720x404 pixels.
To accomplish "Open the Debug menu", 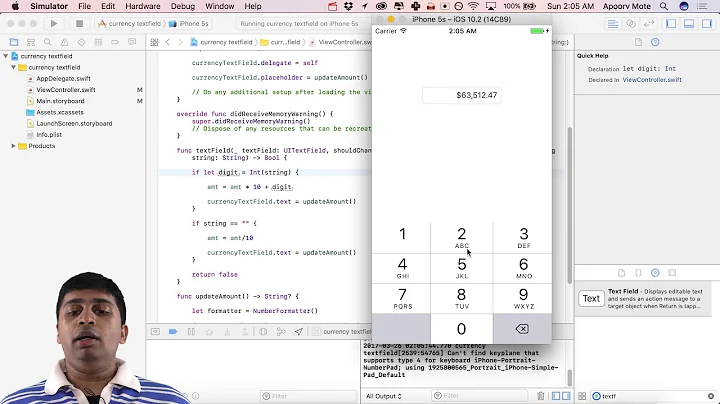I will (x=183, y=6).
